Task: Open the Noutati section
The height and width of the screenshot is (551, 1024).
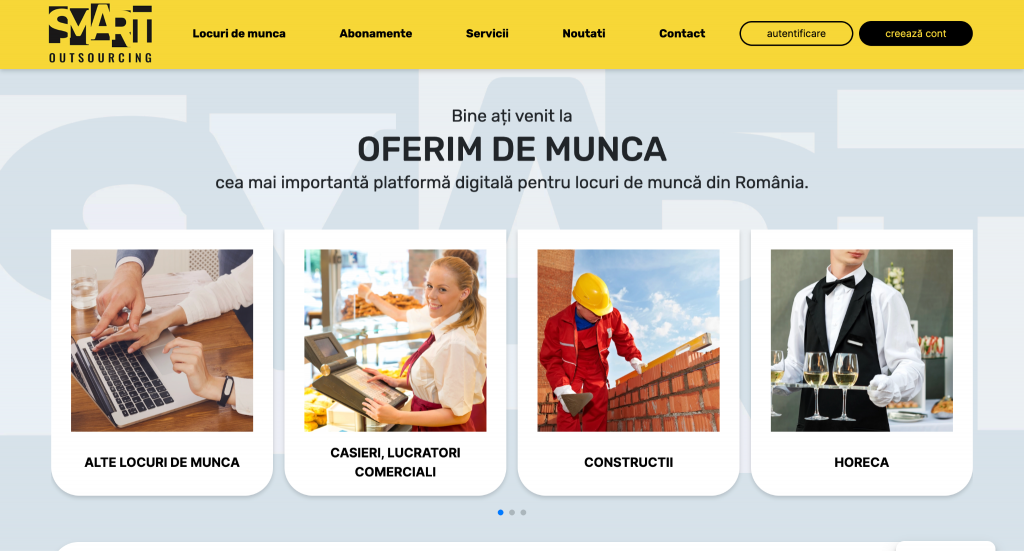Action: tap(584, 33)
